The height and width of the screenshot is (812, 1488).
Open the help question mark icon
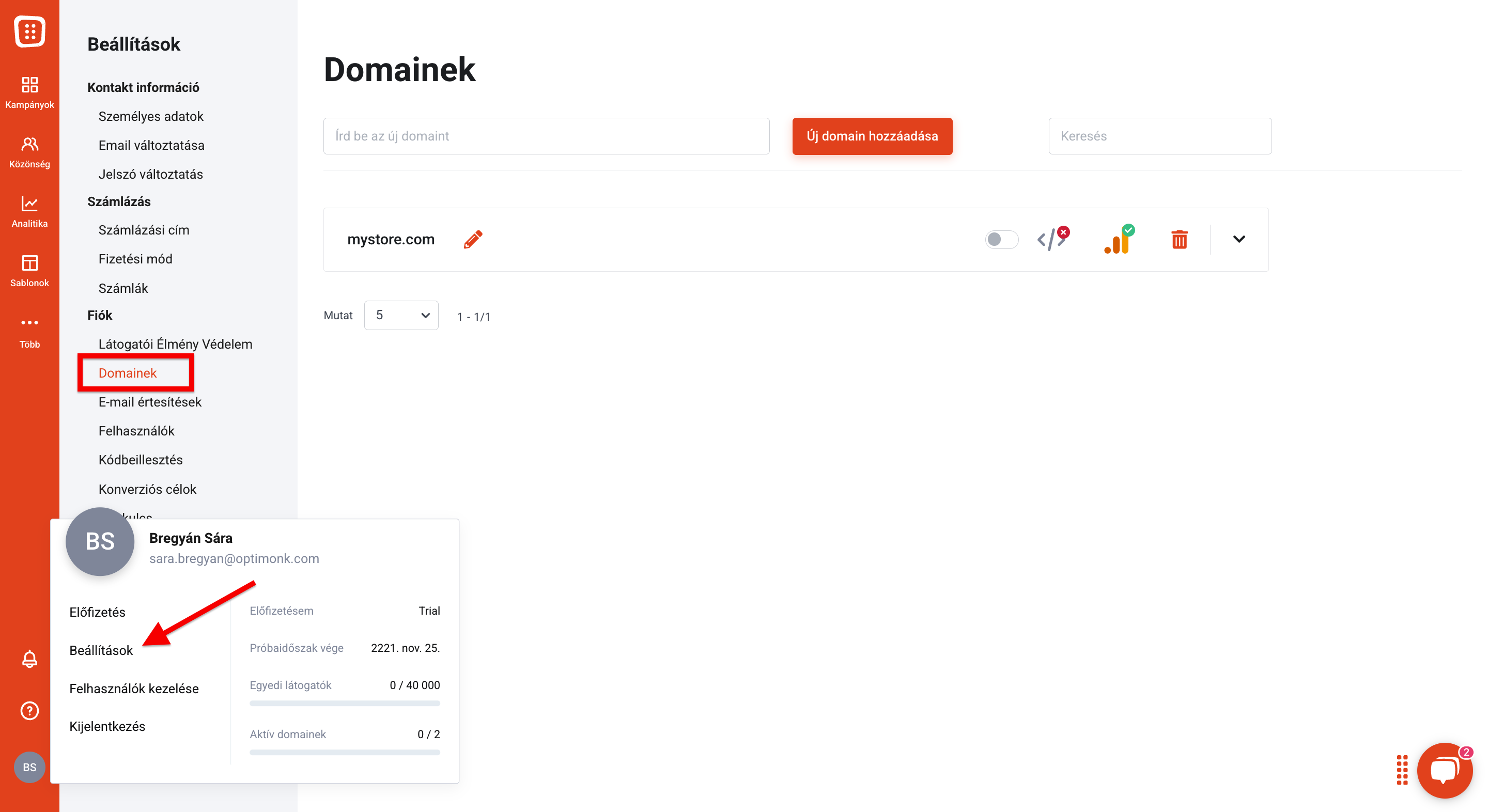(29, 710)
